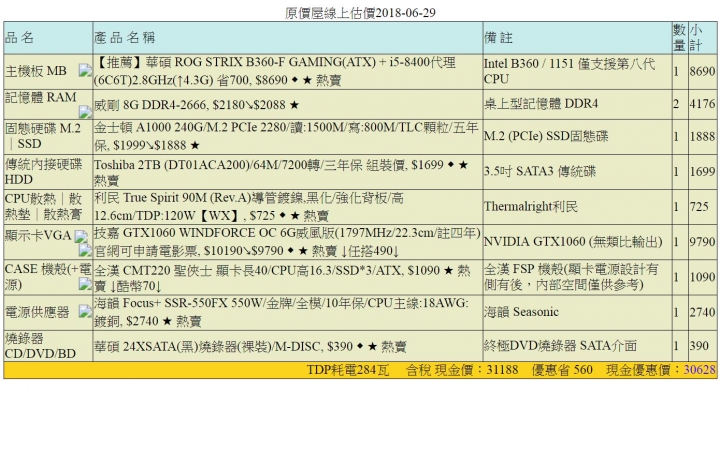Click the 數量 column header
720x453 pixels.
(x=680, y=38)
